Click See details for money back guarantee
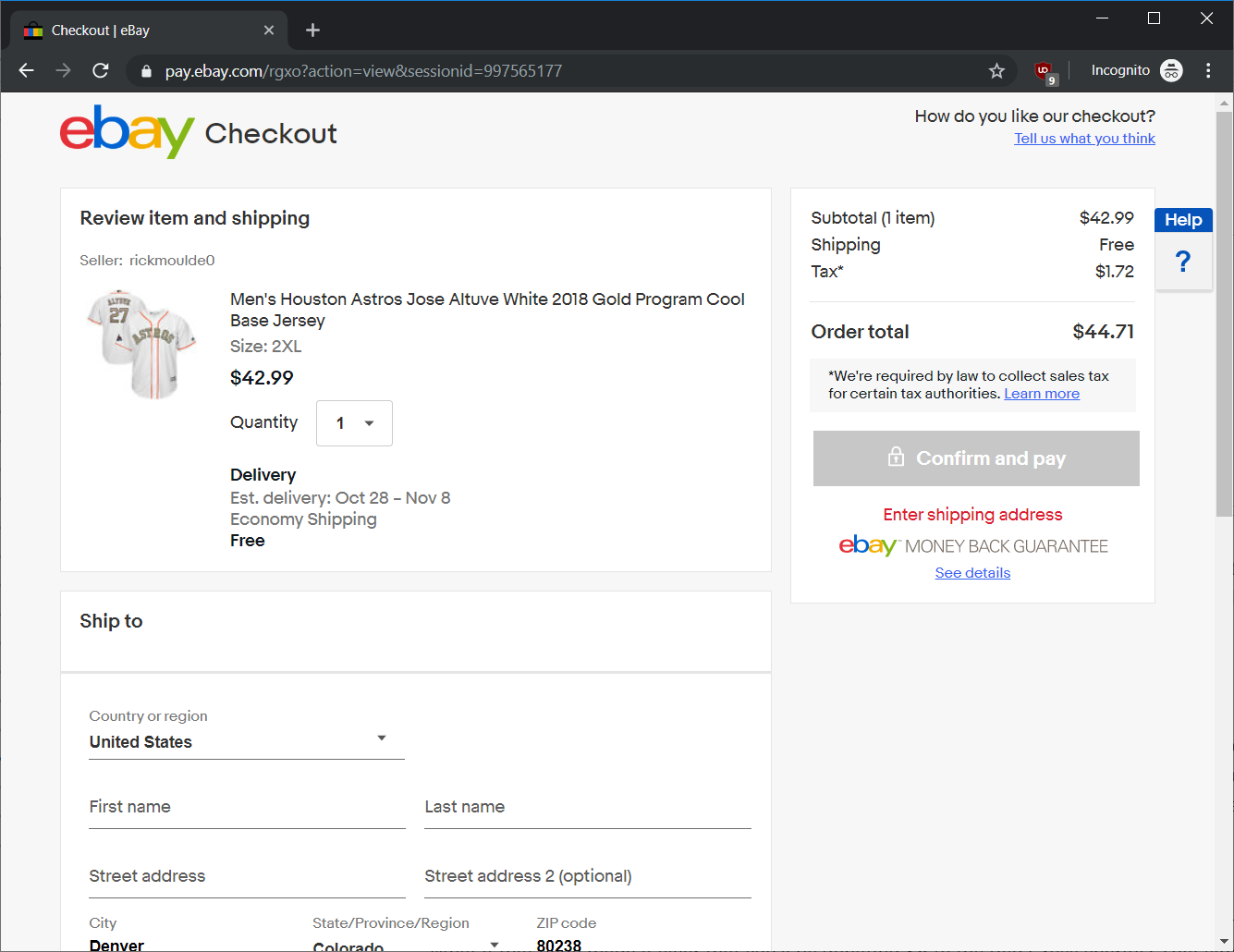Viewport: 1234px width, 952px height. coord(972,573)
